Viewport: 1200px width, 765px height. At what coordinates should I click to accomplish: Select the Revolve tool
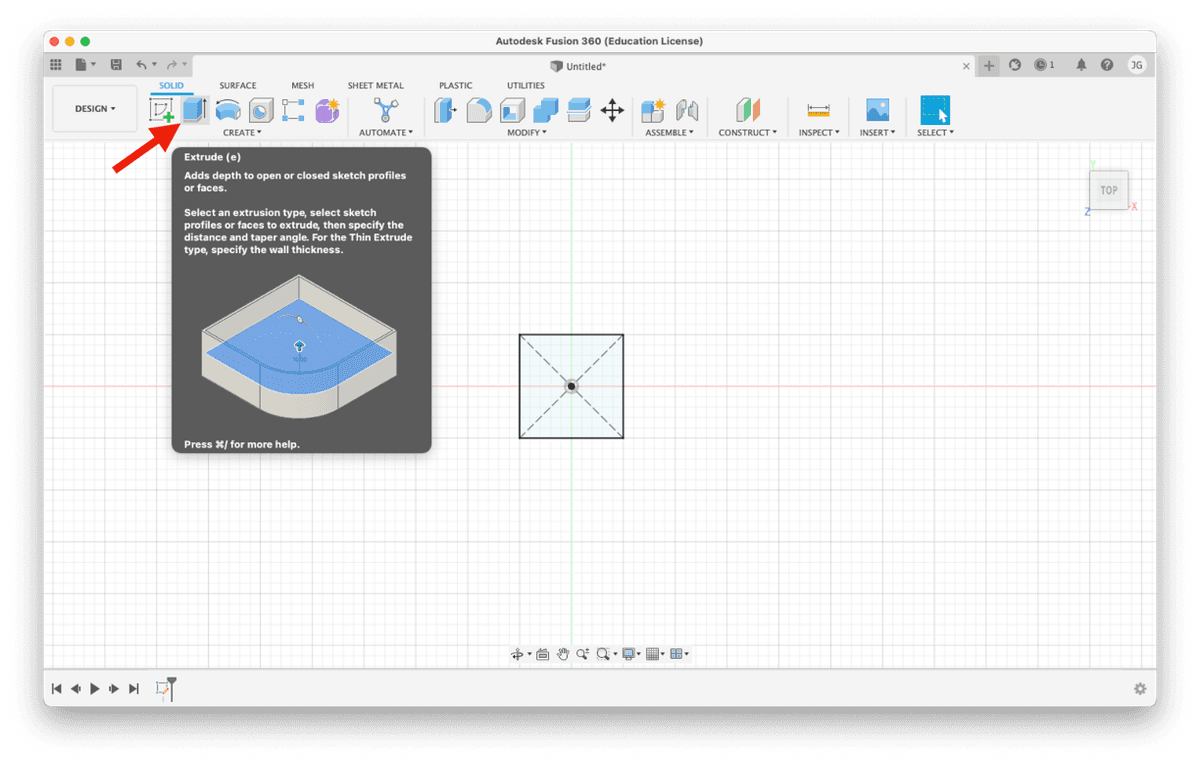228,110
